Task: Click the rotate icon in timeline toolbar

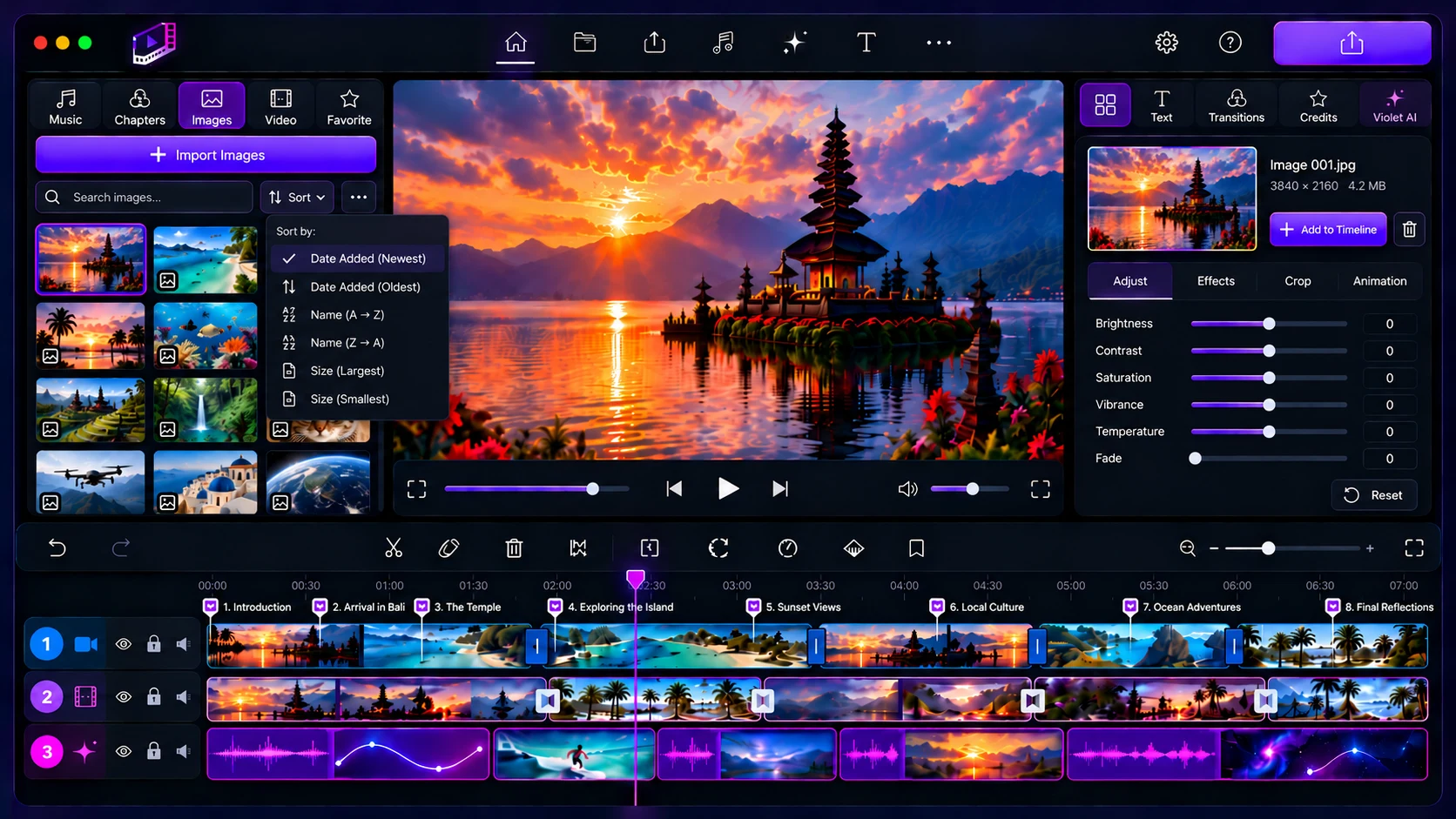Action: (x=718, y=547)
